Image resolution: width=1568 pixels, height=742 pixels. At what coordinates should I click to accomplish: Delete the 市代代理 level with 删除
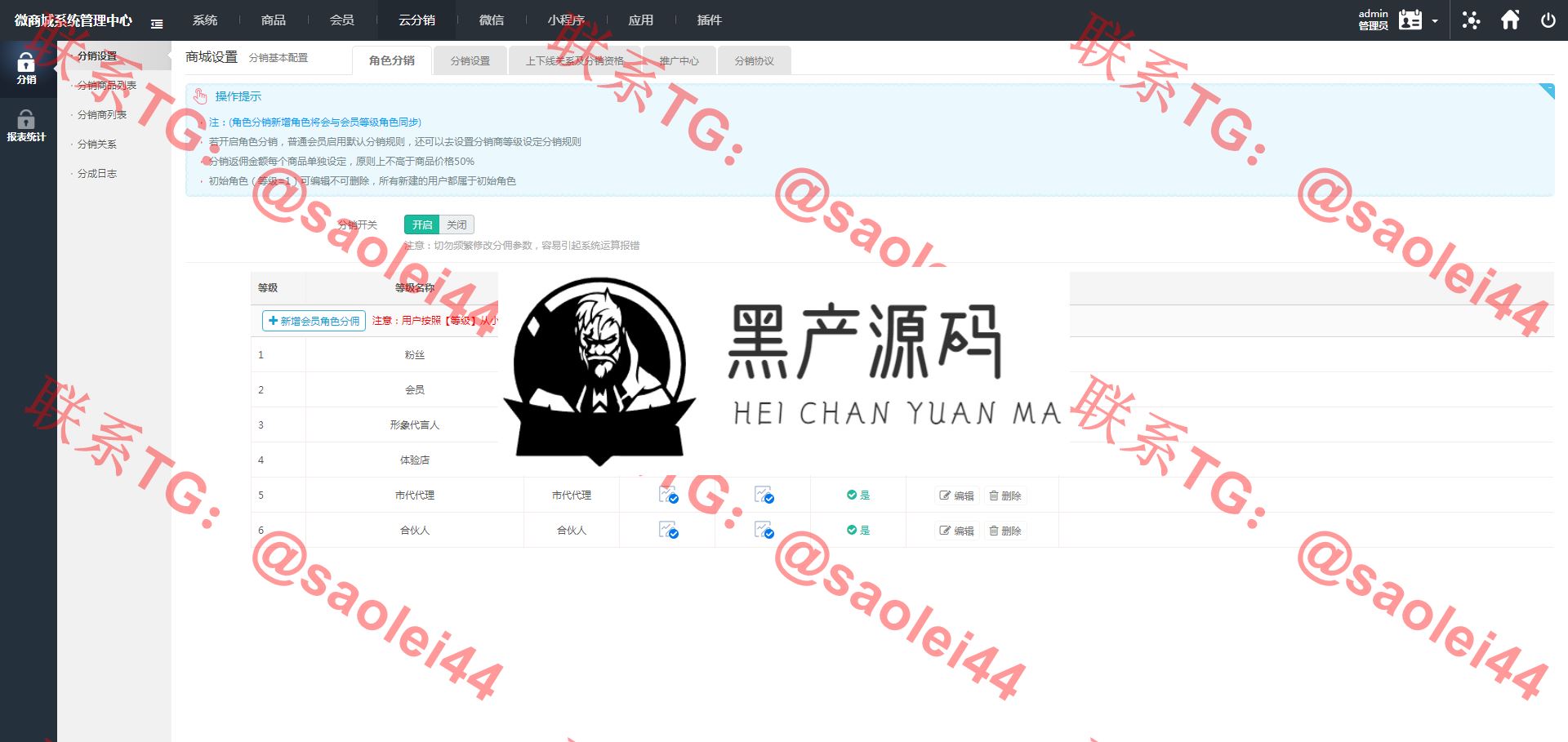1005,495
